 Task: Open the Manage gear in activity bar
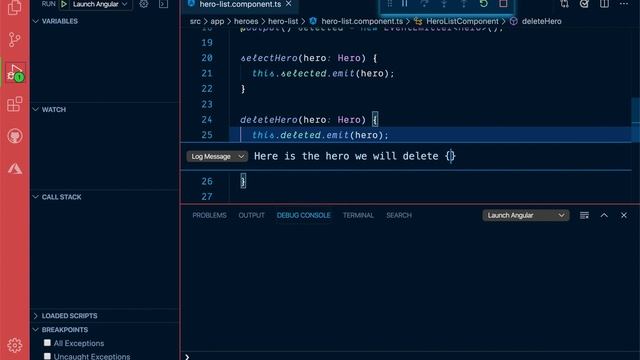[x=15, y=345]
